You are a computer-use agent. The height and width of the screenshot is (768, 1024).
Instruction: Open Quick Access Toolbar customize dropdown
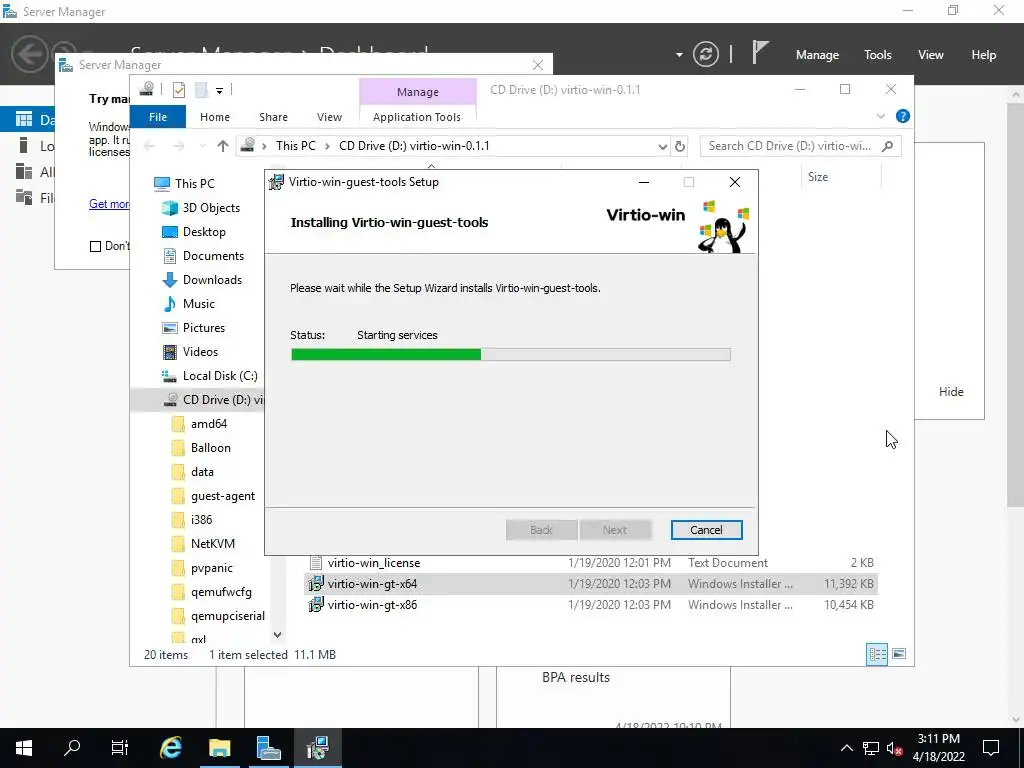[219, 91]
